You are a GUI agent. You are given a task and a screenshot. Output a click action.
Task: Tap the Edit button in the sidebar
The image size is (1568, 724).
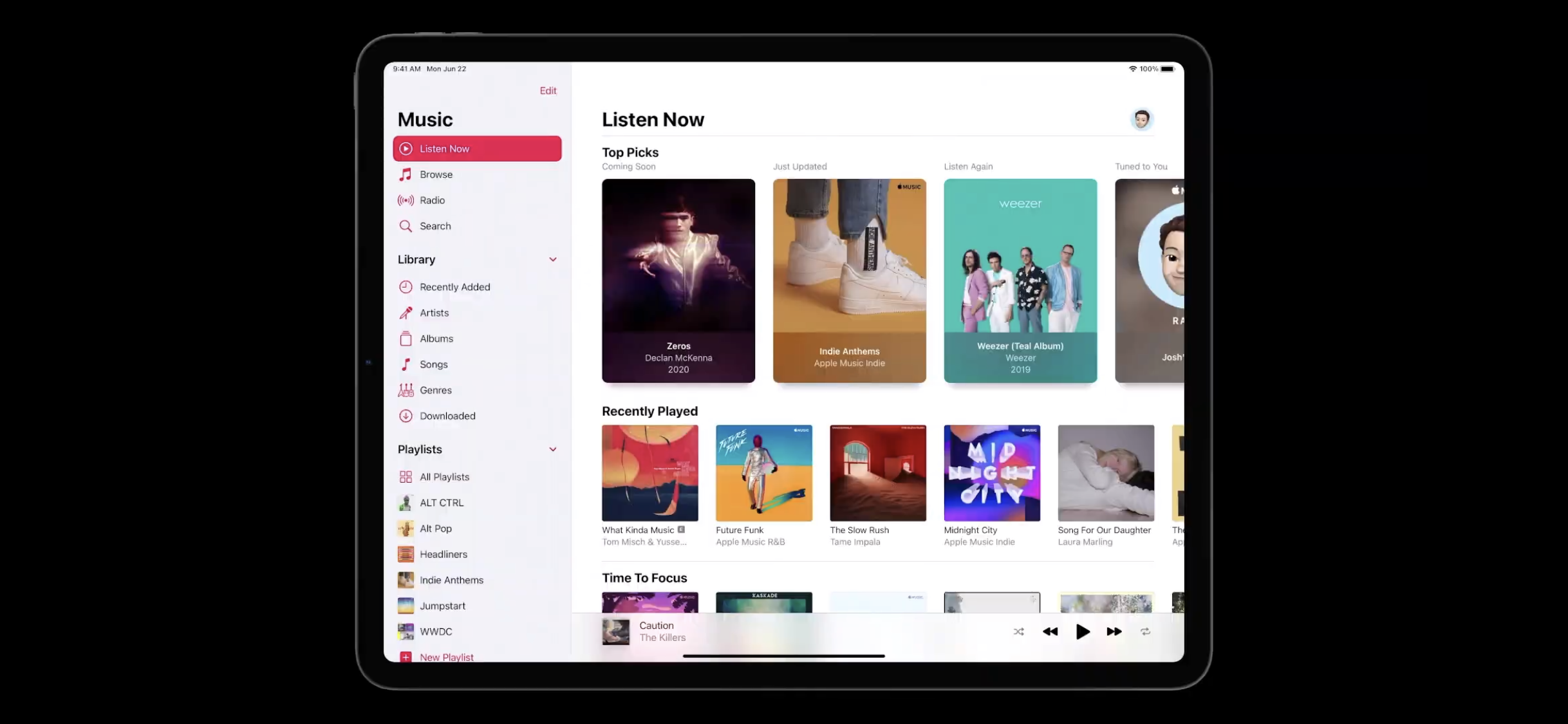[x=548, y=91]
